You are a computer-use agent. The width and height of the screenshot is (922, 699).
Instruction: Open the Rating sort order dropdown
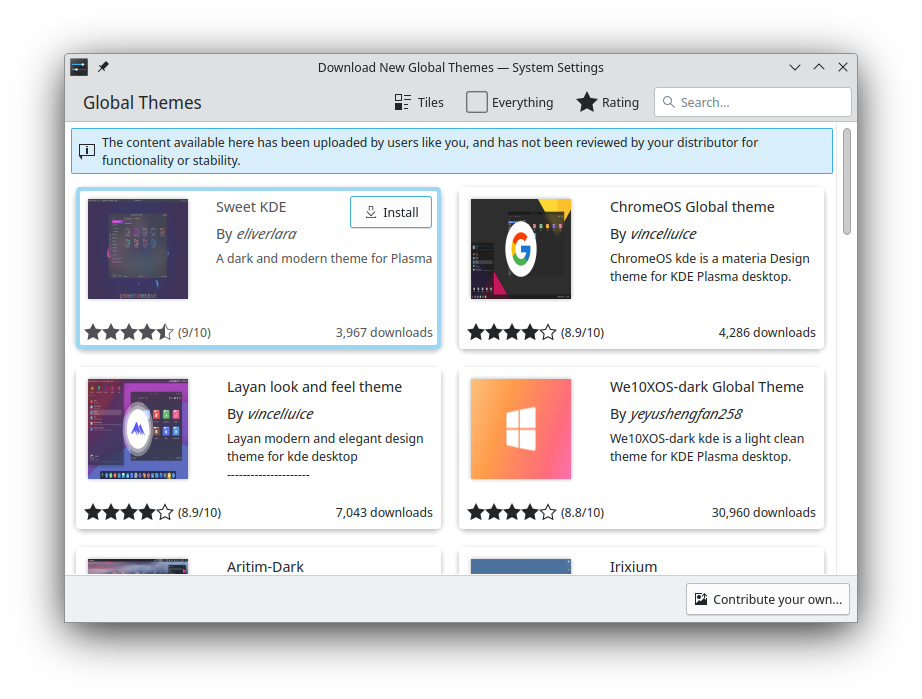(x=607, y=102)
